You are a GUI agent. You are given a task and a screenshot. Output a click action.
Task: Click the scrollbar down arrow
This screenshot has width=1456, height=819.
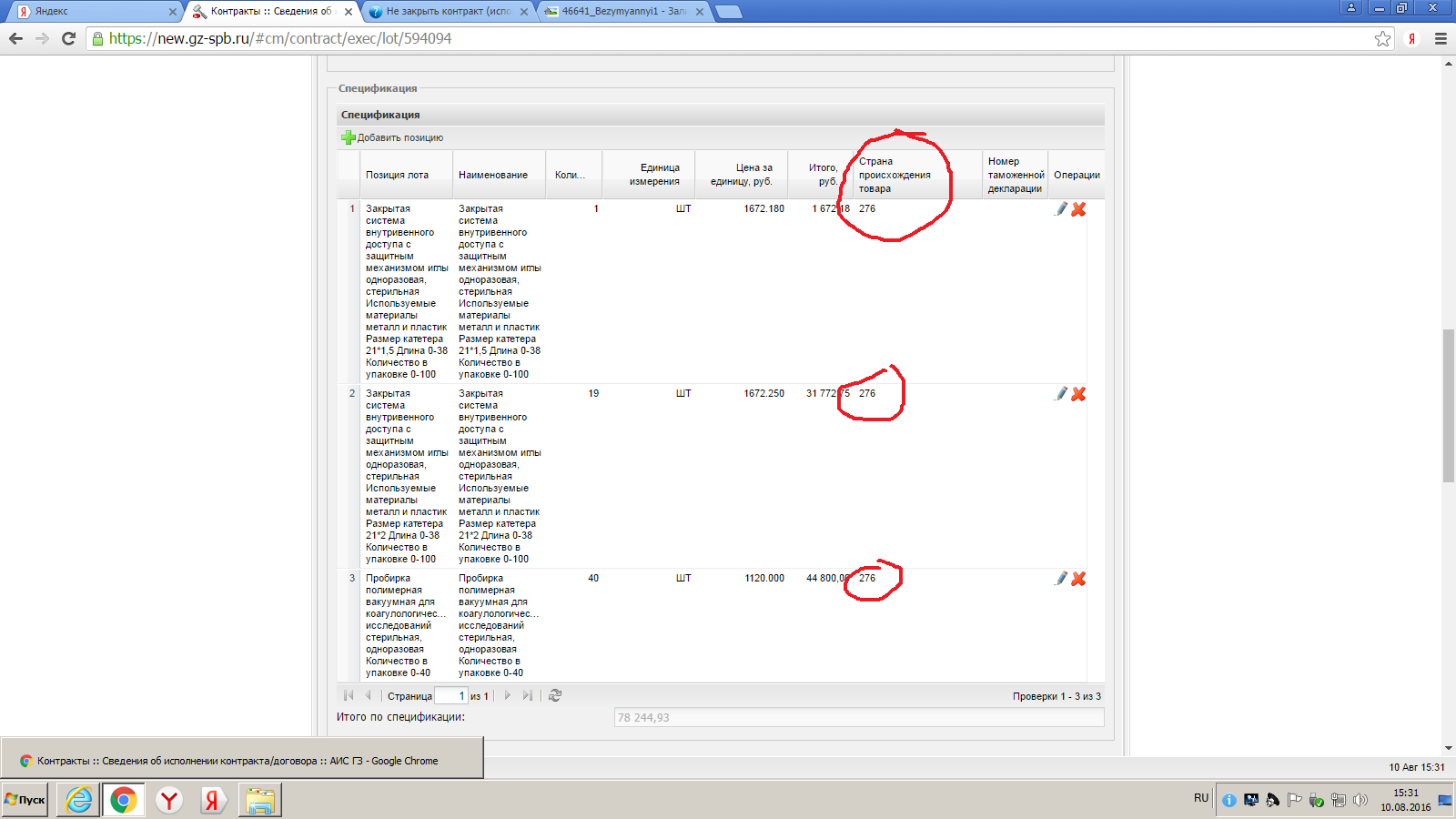1449,748
